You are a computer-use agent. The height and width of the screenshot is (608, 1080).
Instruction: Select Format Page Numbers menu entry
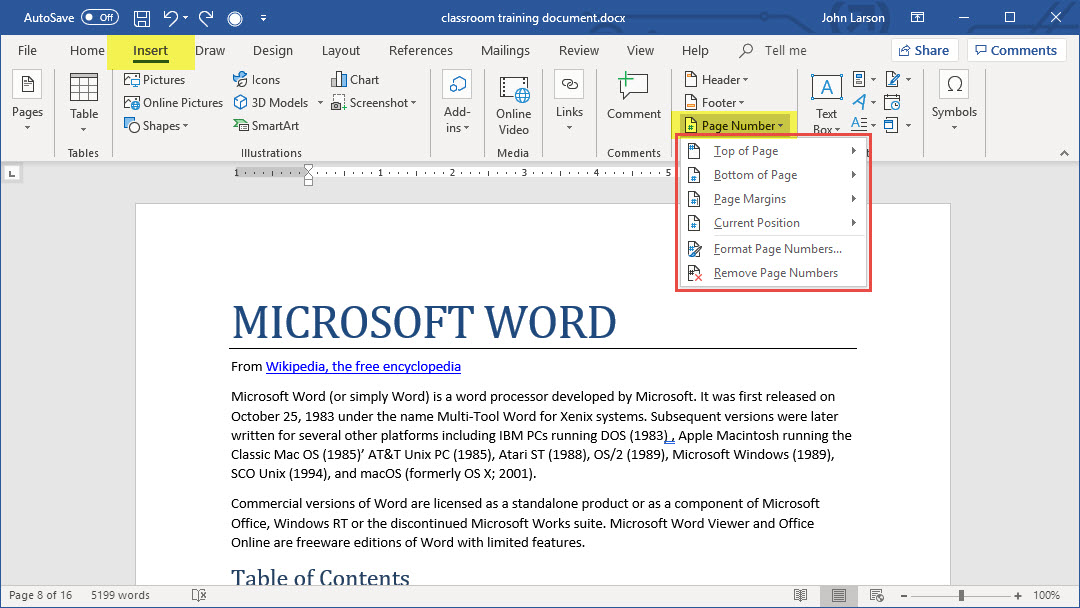777,249
